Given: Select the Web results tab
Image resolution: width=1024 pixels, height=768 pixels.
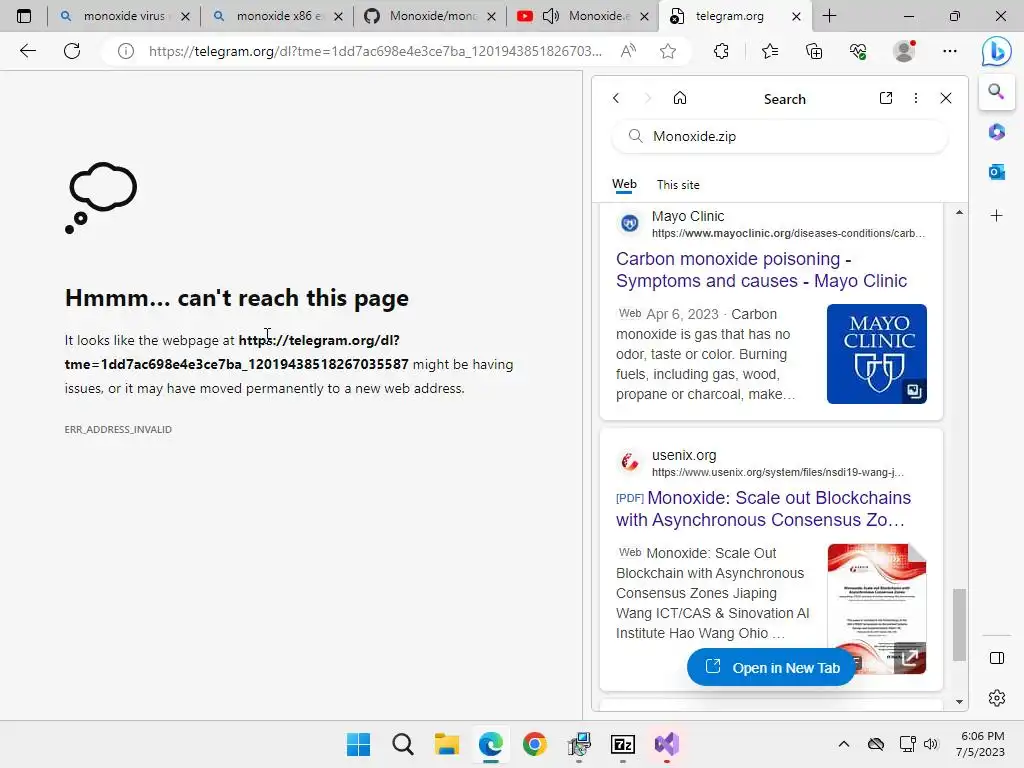Looking at the screenshot, I should (624, 184).
